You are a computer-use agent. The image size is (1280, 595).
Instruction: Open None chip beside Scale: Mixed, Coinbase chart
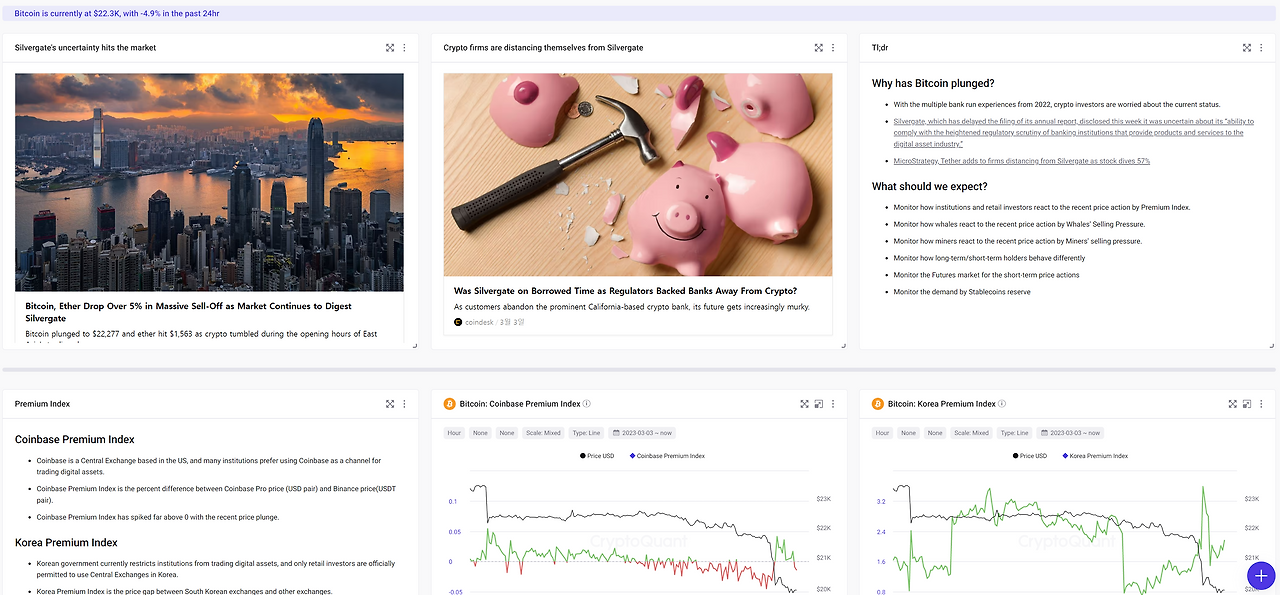507,433
